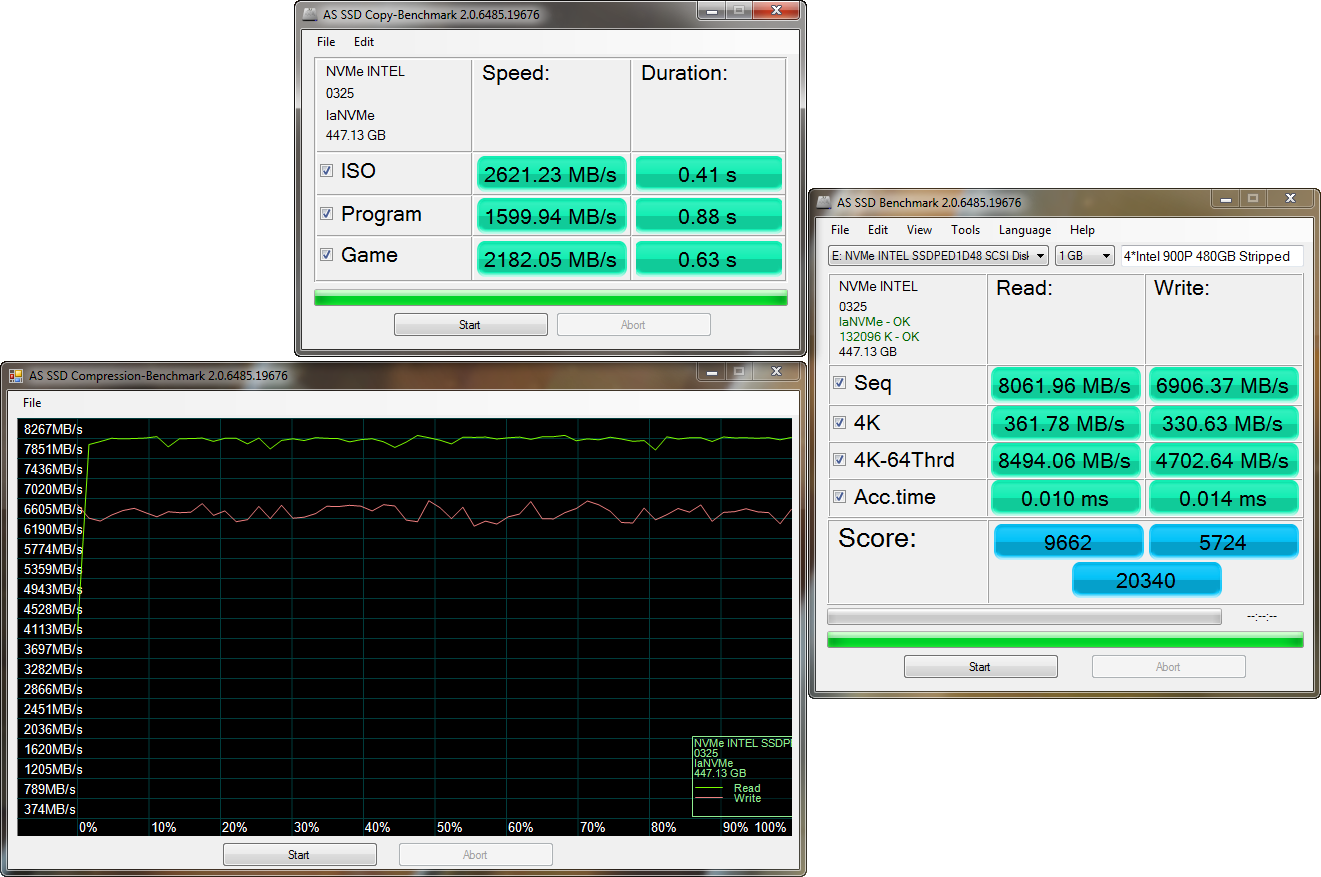The width and height of the screenshot is (1321, 877).
Task: Open View menu in AS SSD Benchmark
Action: 919,230
